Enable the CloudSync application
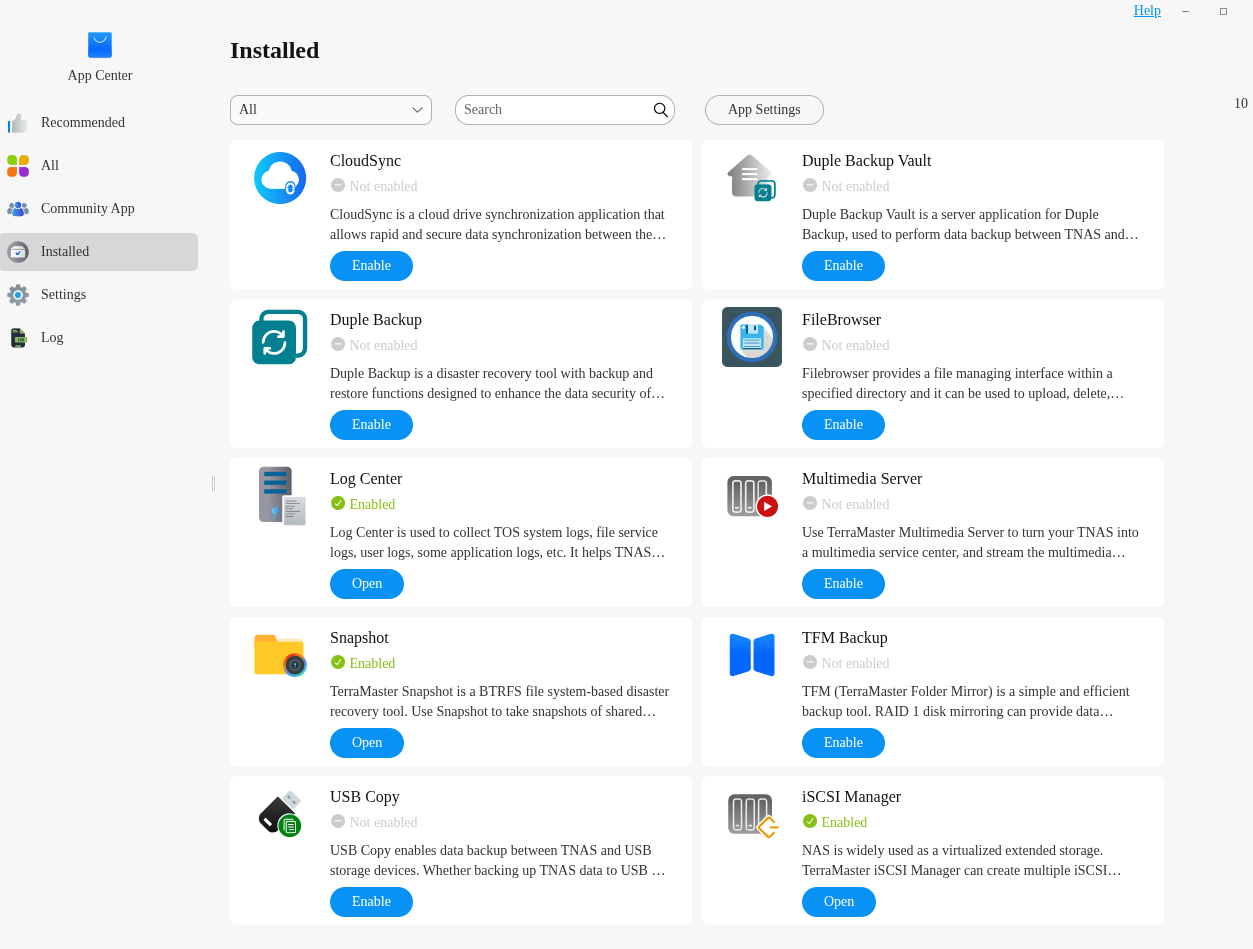1253x949 pixels. (x=371, y=266)
